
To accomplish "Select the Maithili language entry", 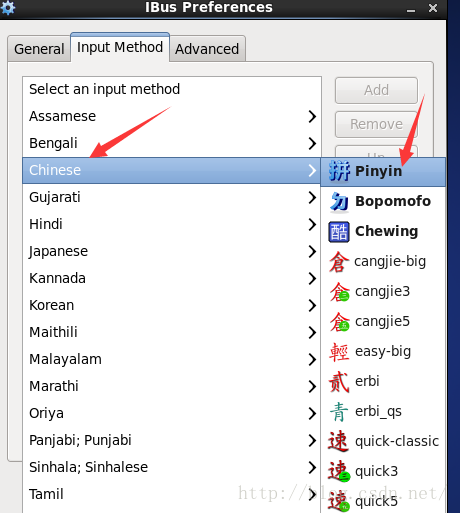I will [172, 332].
